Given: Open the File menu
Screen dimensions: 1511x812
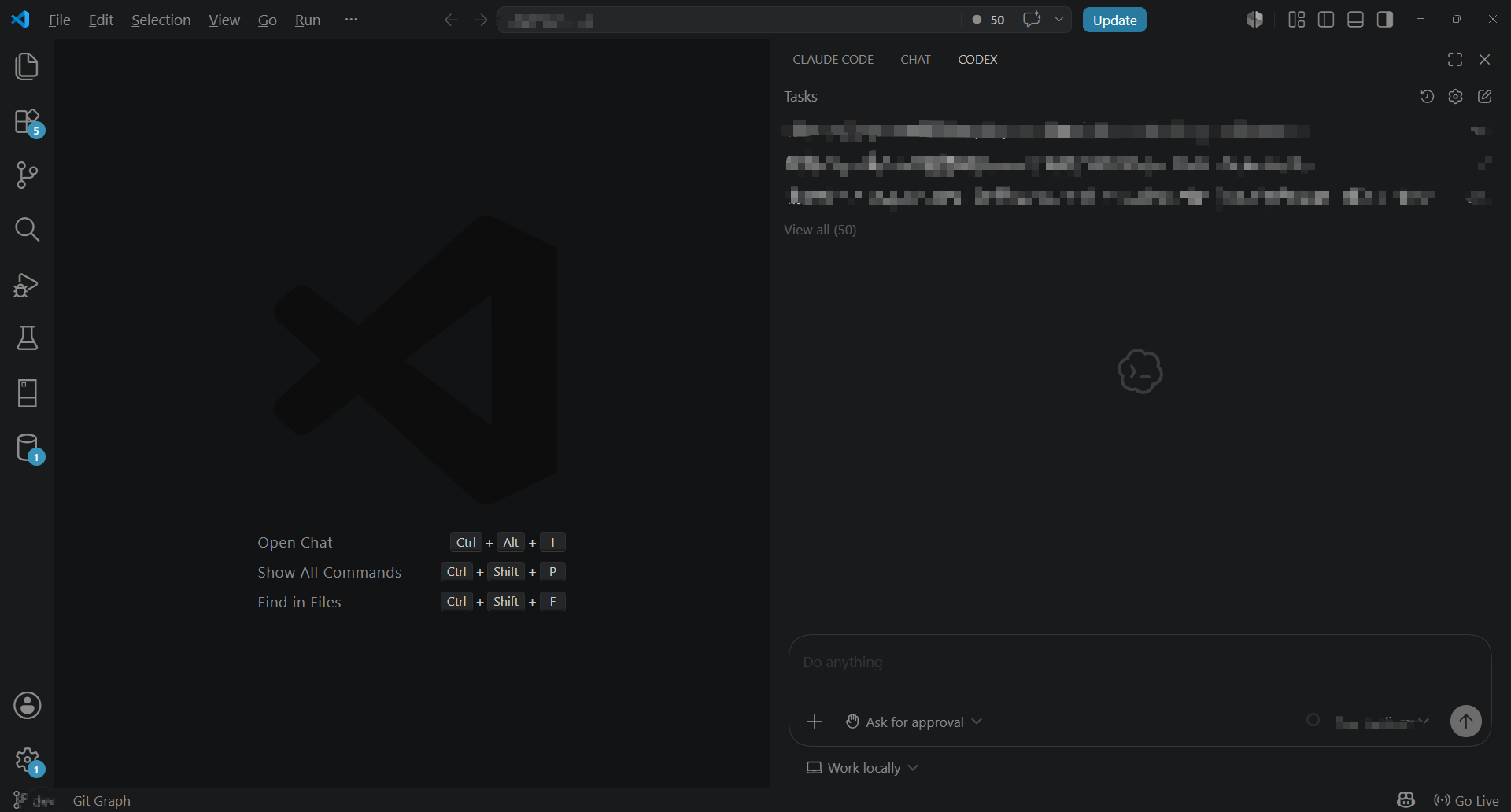Looking at the screenshot, I should pyautogui.click(x=59, y=20).
